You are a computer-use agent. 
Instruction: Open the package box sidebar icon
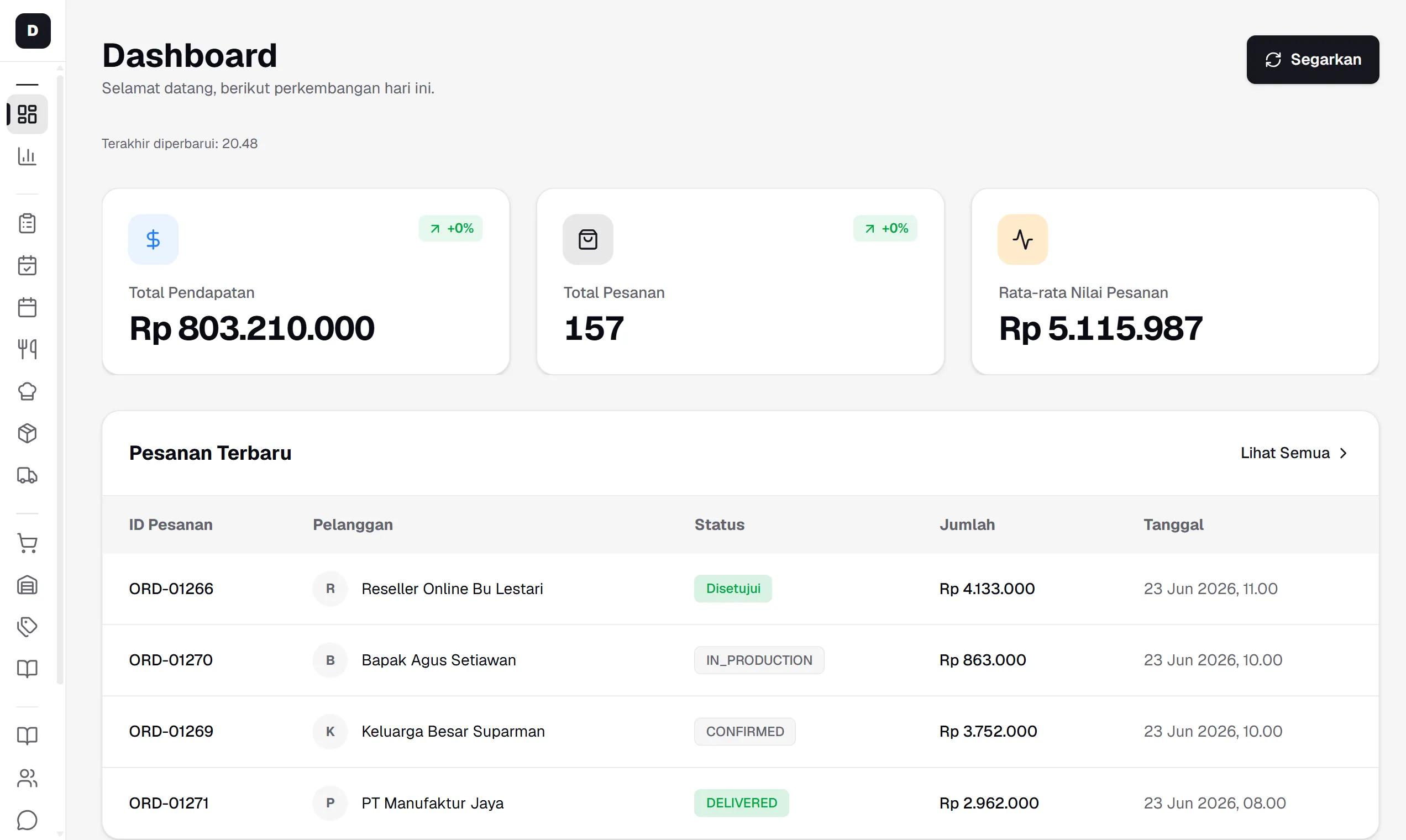pos(27,434)
